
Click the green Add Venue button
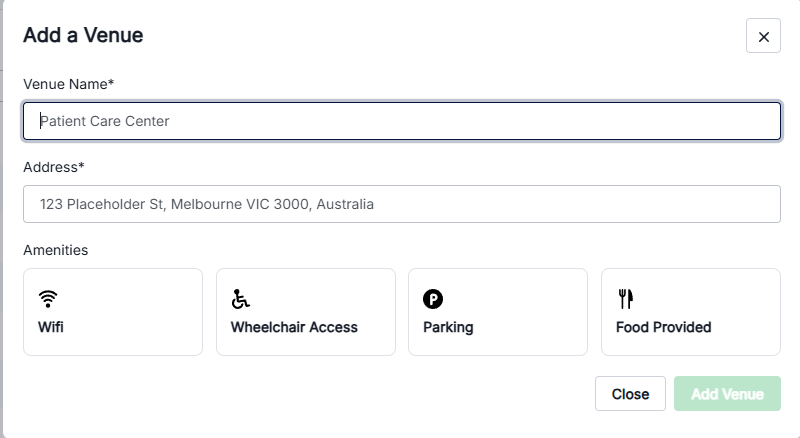(x=727, y=394)
